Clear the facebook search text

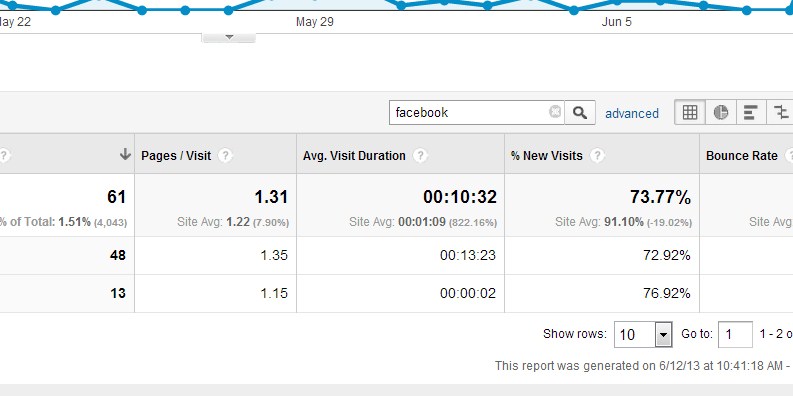555,112
